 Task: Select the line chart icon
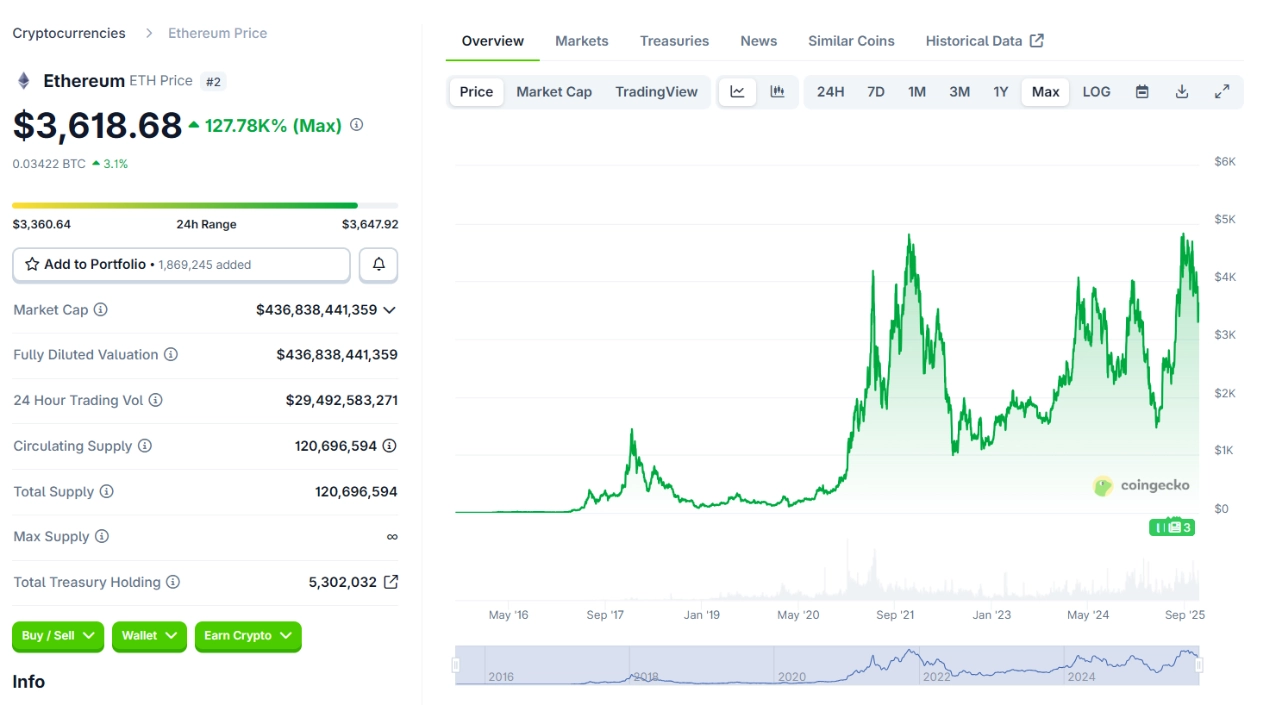point(737,91)
